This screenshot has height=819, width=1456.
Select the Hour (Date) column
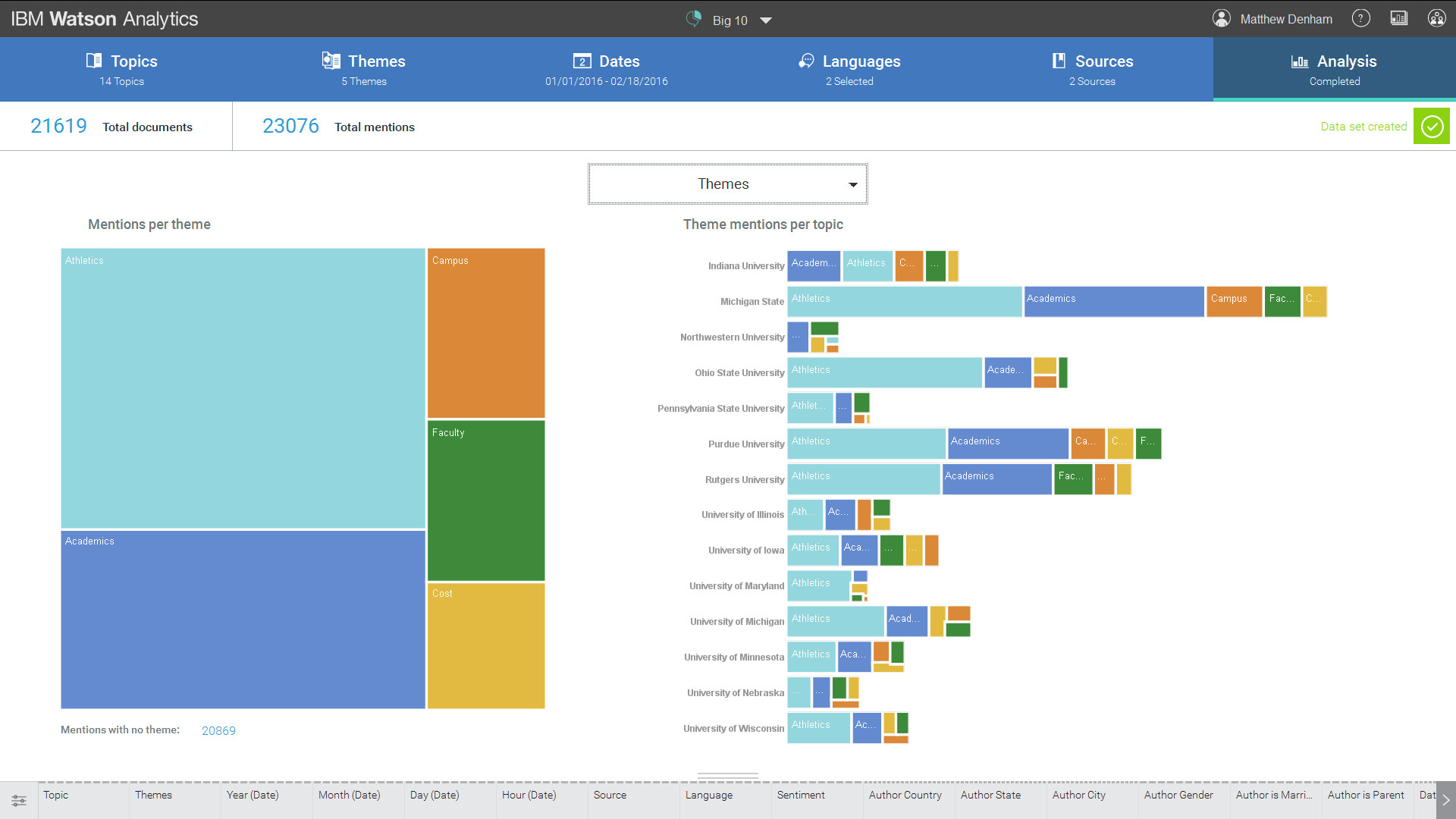point(542,800)
